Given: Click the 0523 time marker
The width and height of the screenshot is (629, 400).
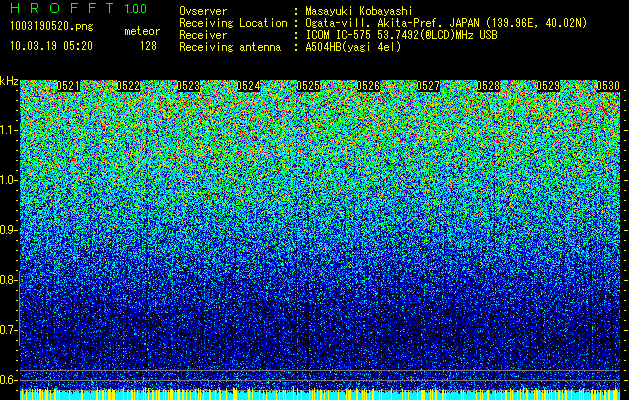Looking at the screenshot, I should coord(188,85).
